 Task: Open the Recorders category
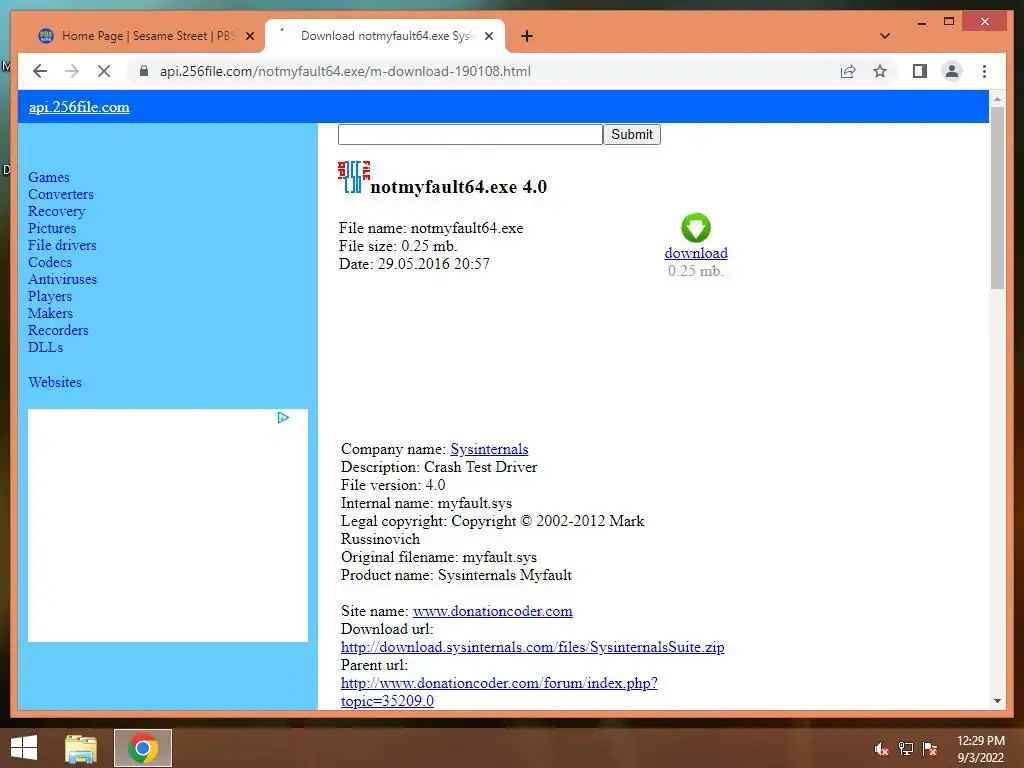58,330
